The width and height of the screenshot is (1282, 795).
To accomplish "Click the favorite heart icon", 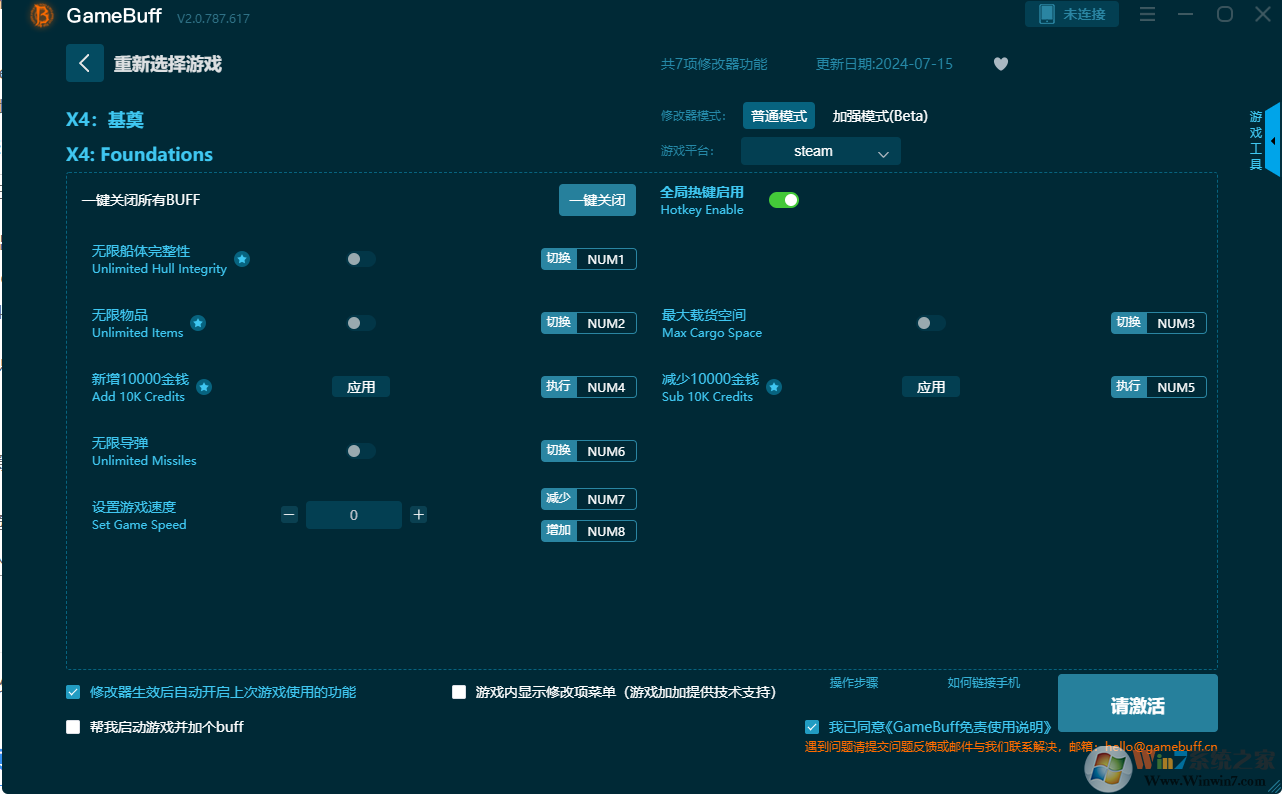I will (1000, 64).
